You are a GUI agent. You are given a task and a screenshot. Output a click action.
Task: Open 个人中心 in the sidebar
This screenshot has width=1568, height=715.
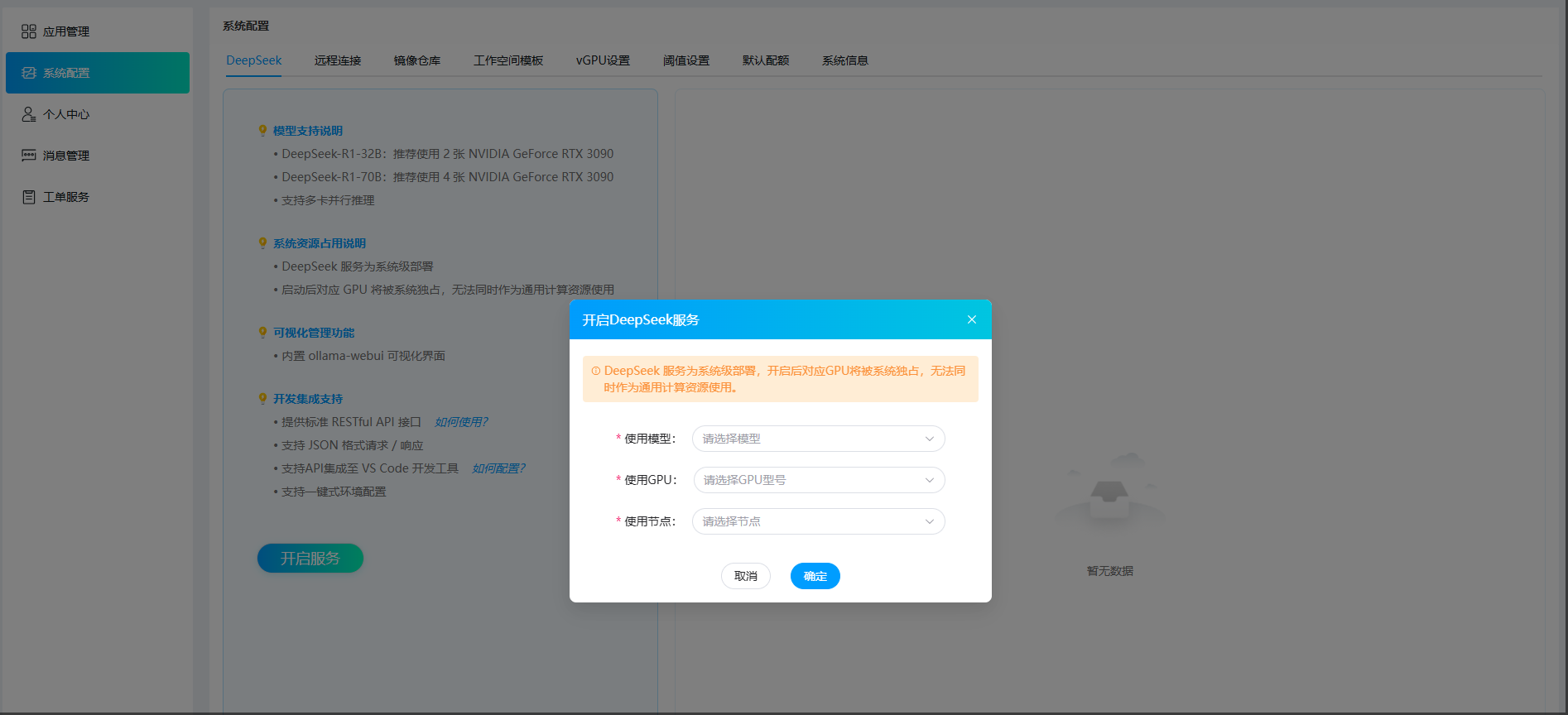(x=98, y=114)
